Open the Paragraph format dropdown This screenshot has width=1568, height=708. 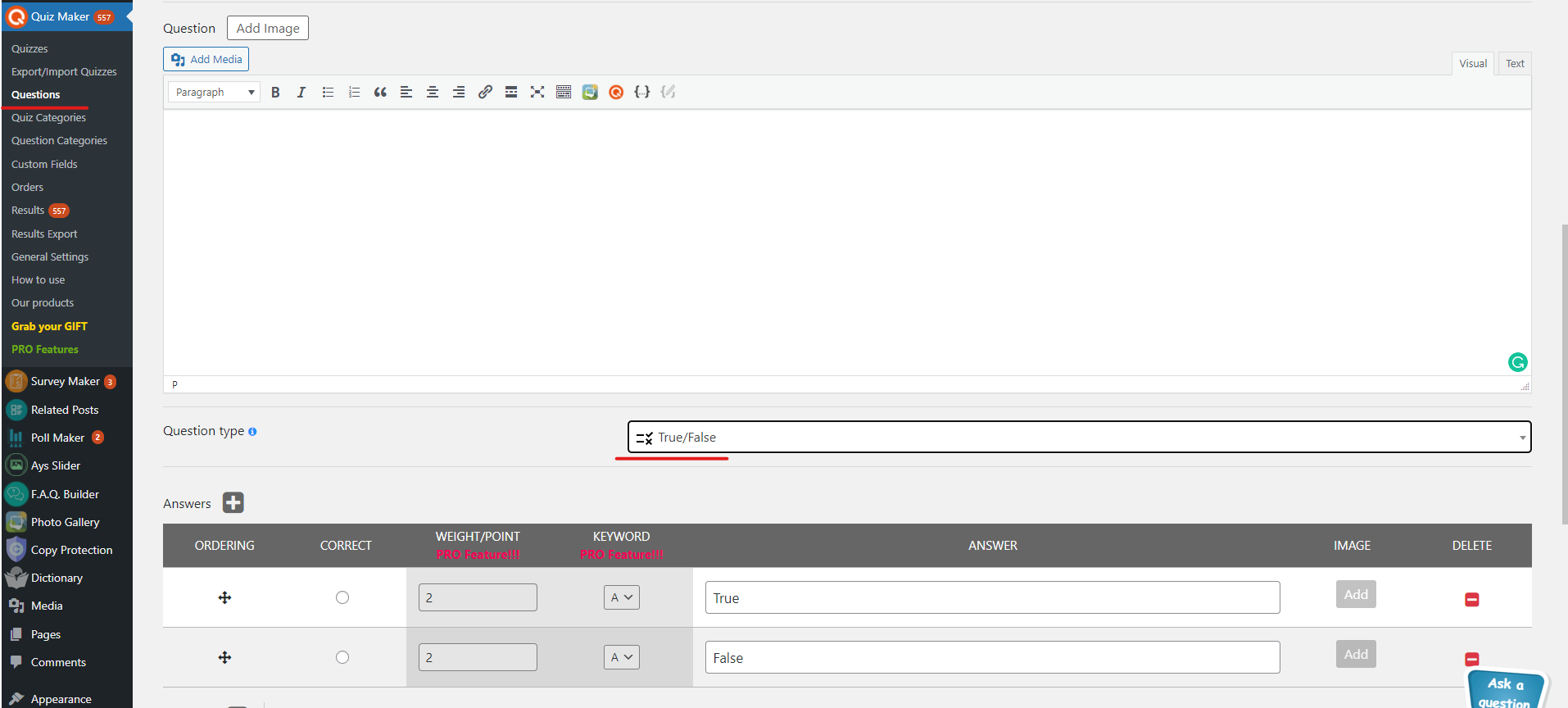[214, 92]
